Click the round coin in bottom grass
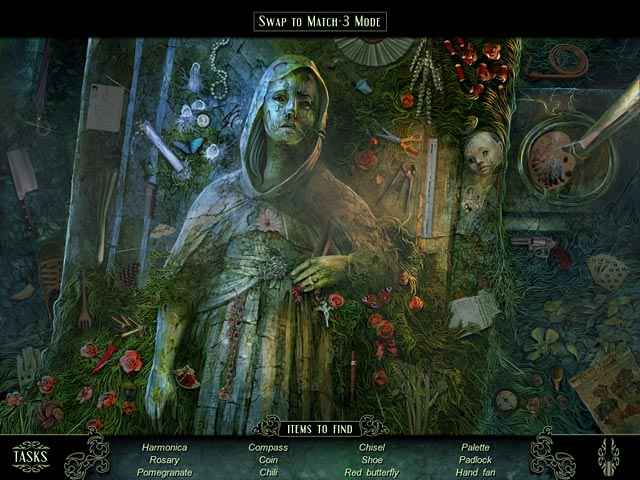 [x=506, y=400]
